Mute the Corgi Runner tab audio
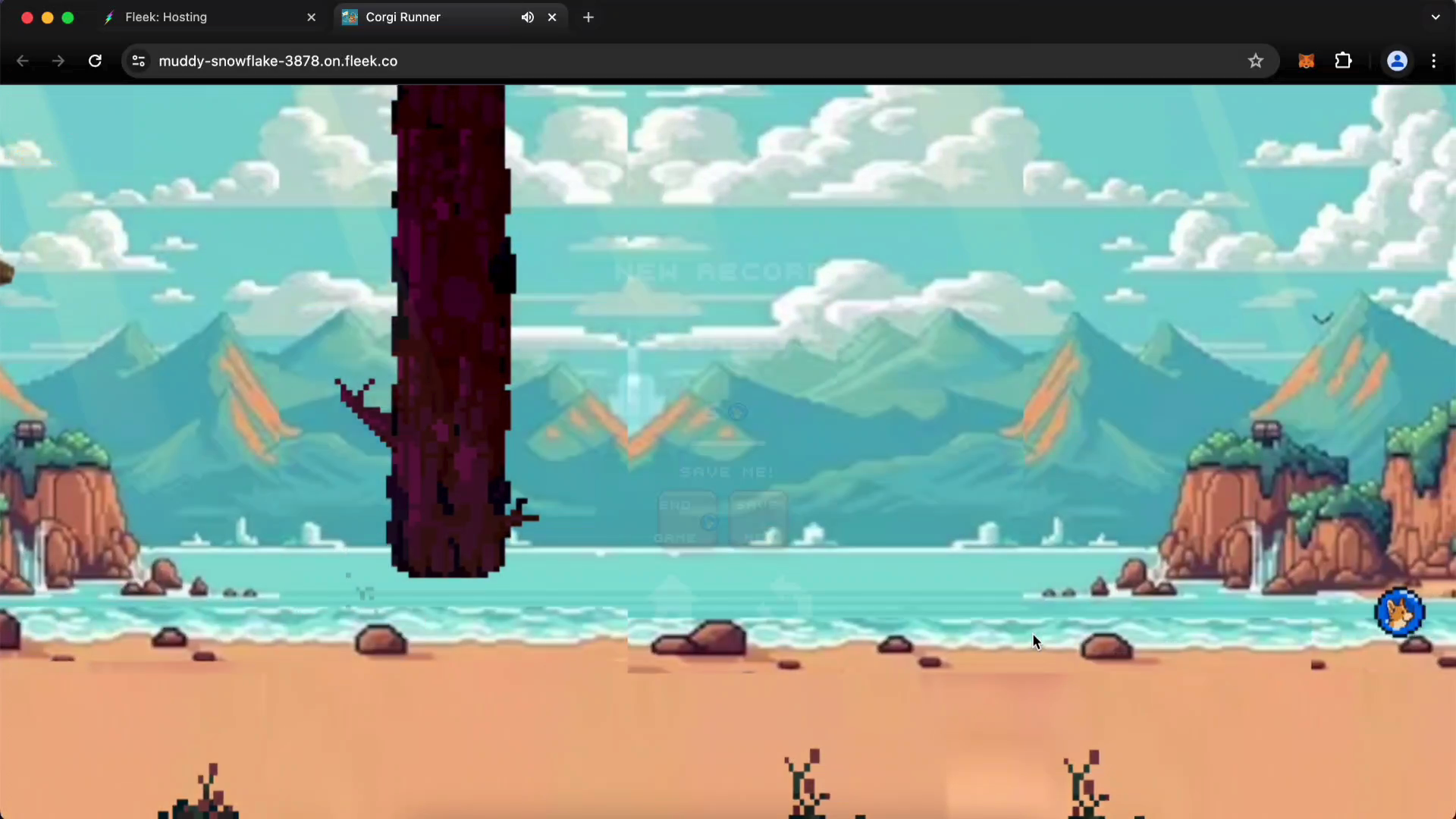 click(527, 17)
